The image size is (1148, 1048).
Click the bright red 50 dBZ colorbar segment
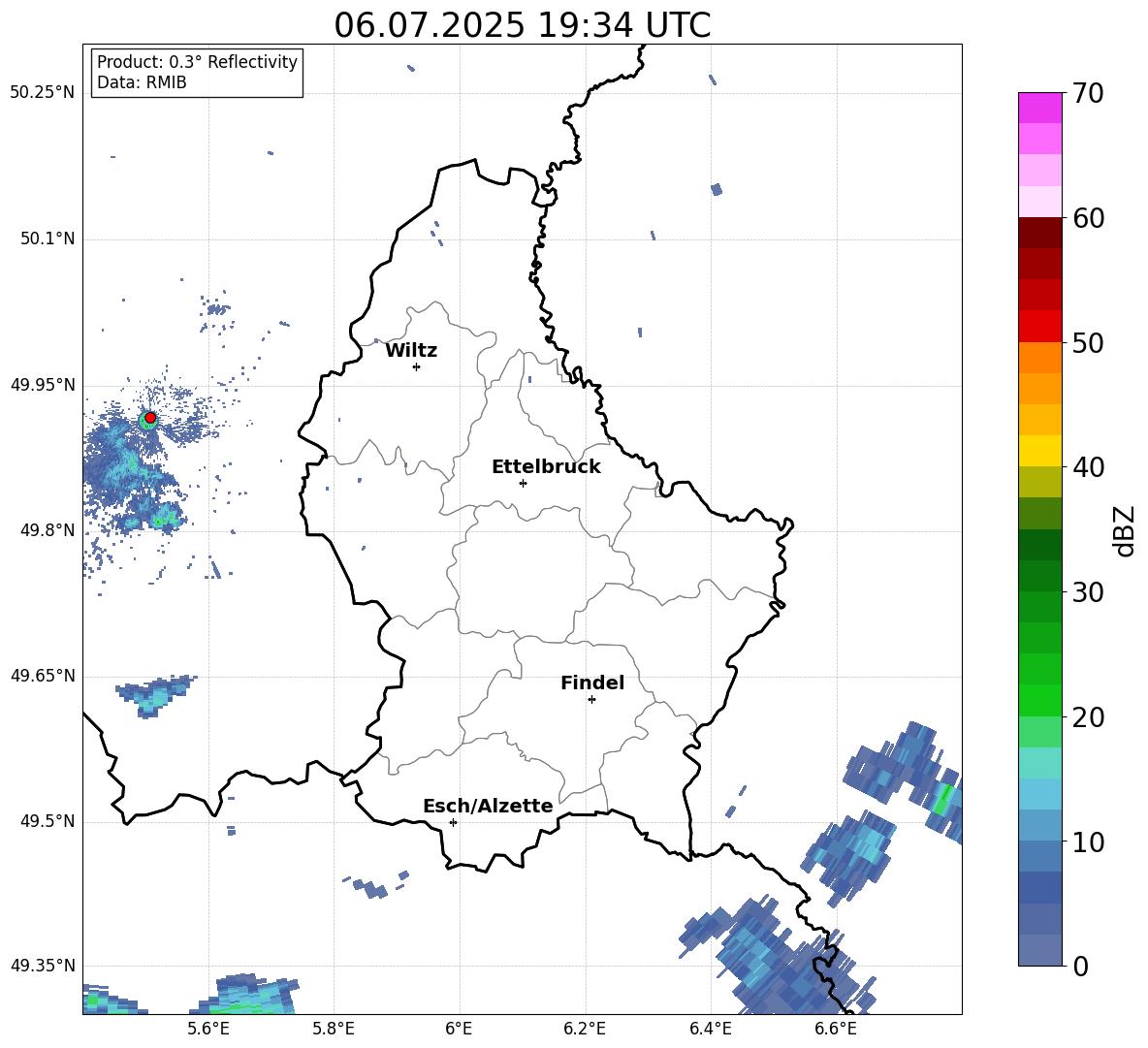[1039, 327]
